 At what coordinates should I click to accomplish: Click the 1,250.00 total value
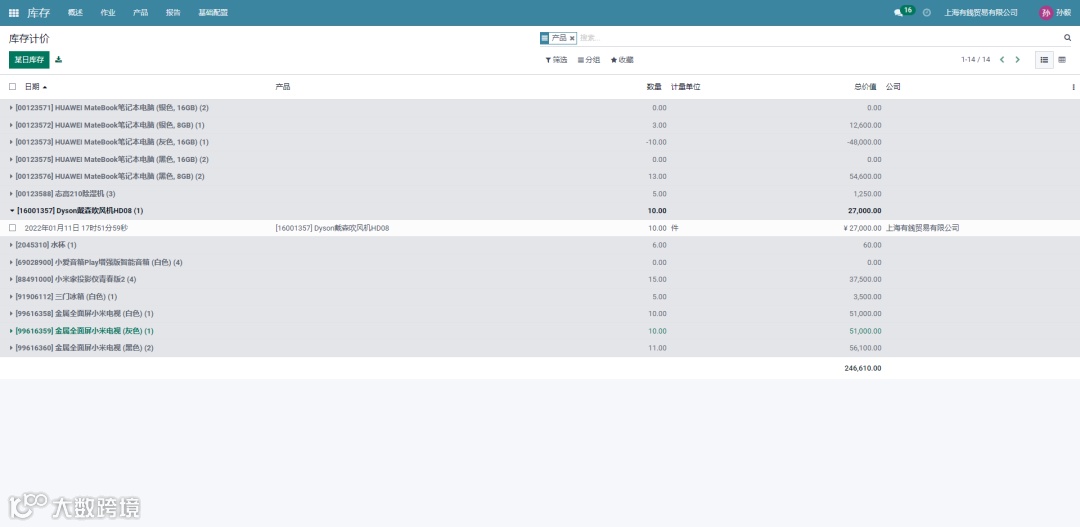867,194
